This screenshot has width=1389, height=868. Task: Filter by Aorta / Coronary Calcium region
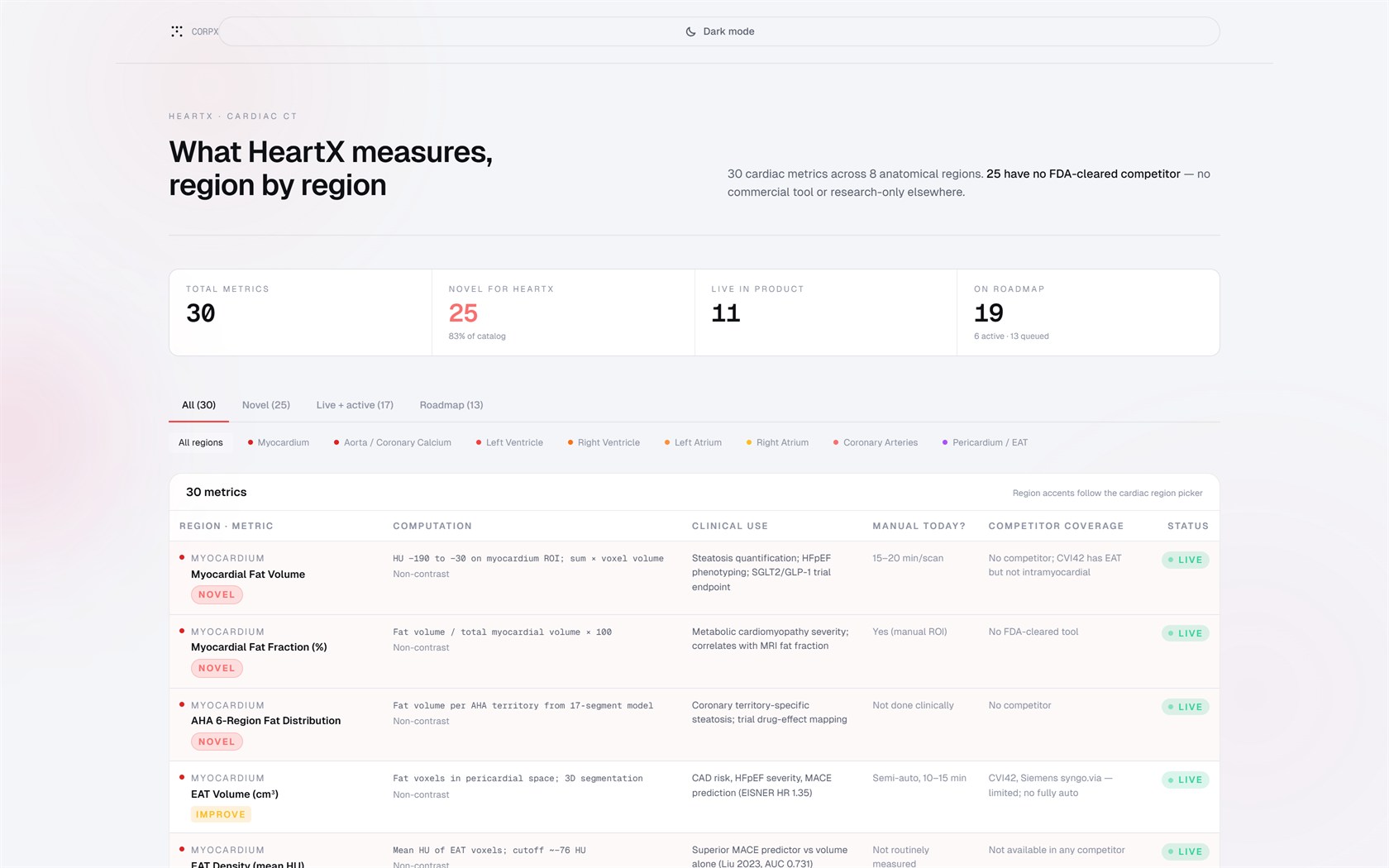[393, 442]
